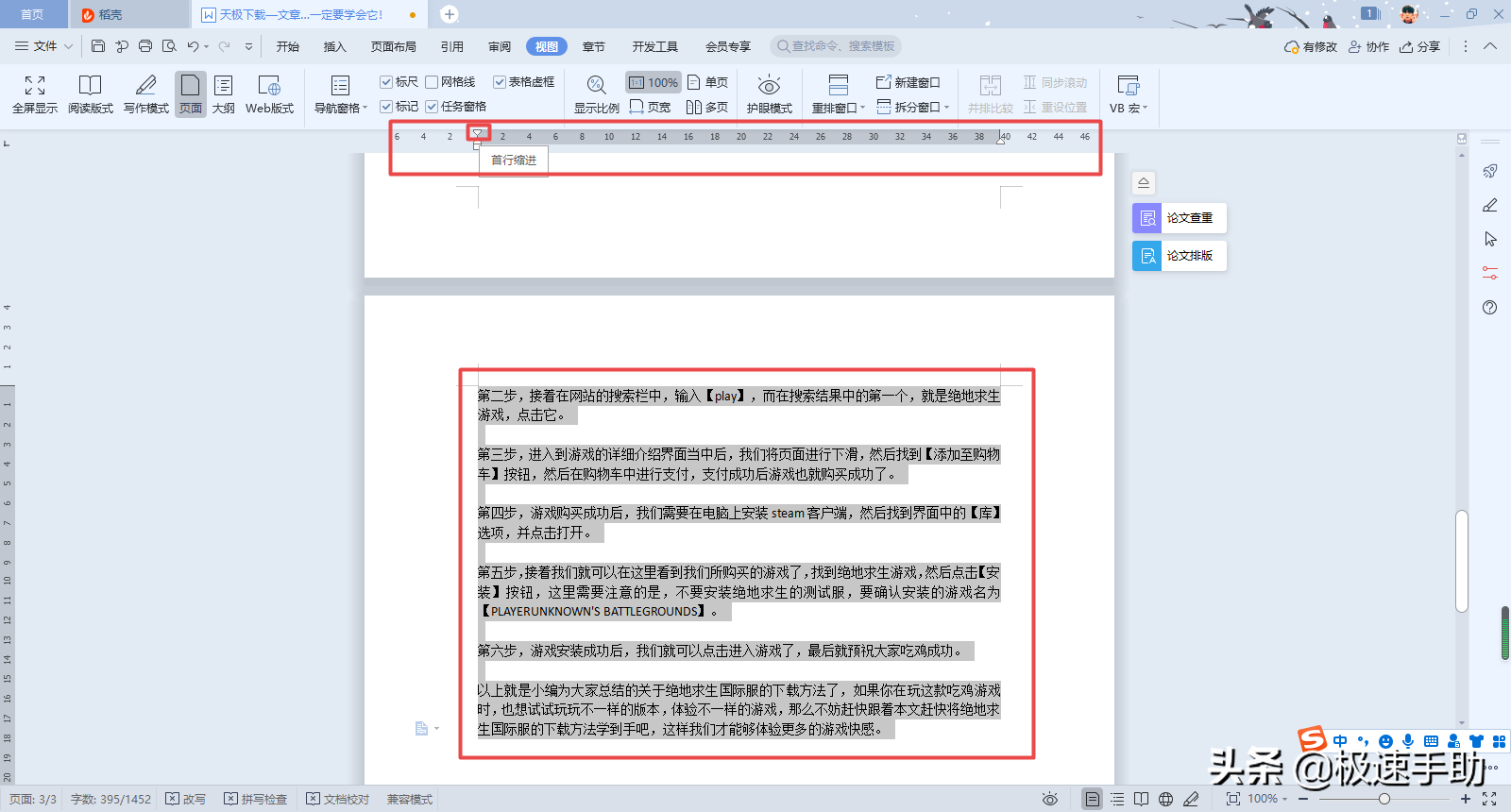
Task: Click the 分享 share button
Action: (1419, 46)
